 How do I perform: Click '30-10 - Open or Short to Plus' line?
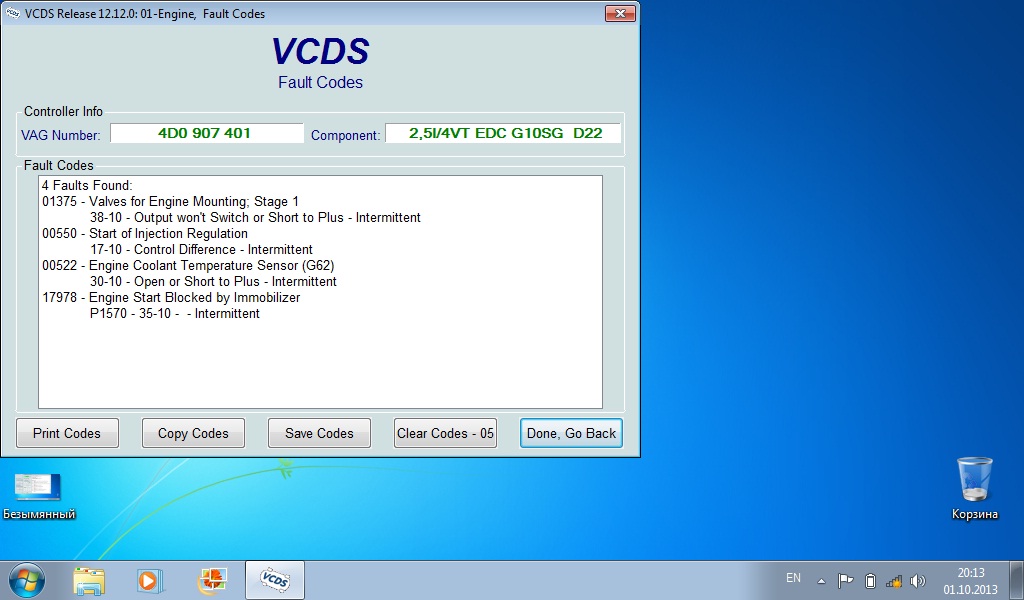point(213,281)
